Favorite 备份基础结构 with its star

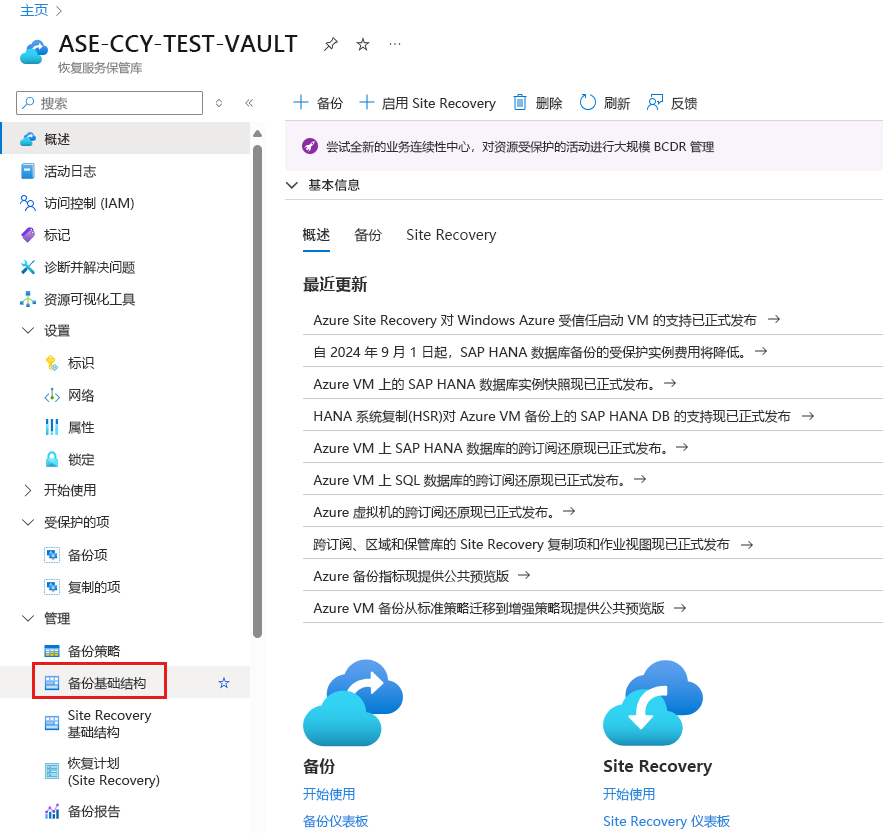coord(224,683)
